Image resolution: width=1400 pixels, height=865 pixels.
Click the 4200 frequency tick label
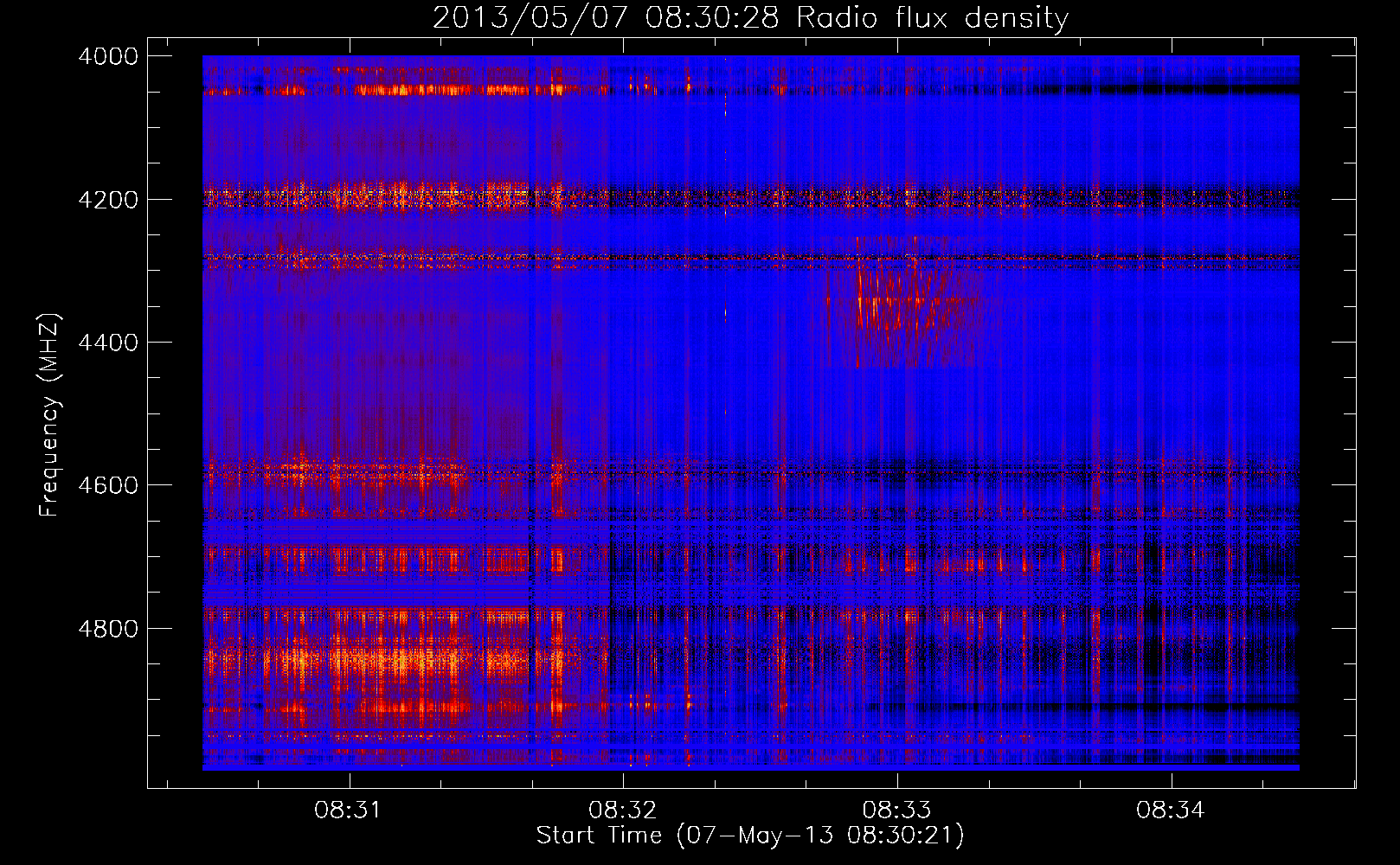tap(108, 199)
